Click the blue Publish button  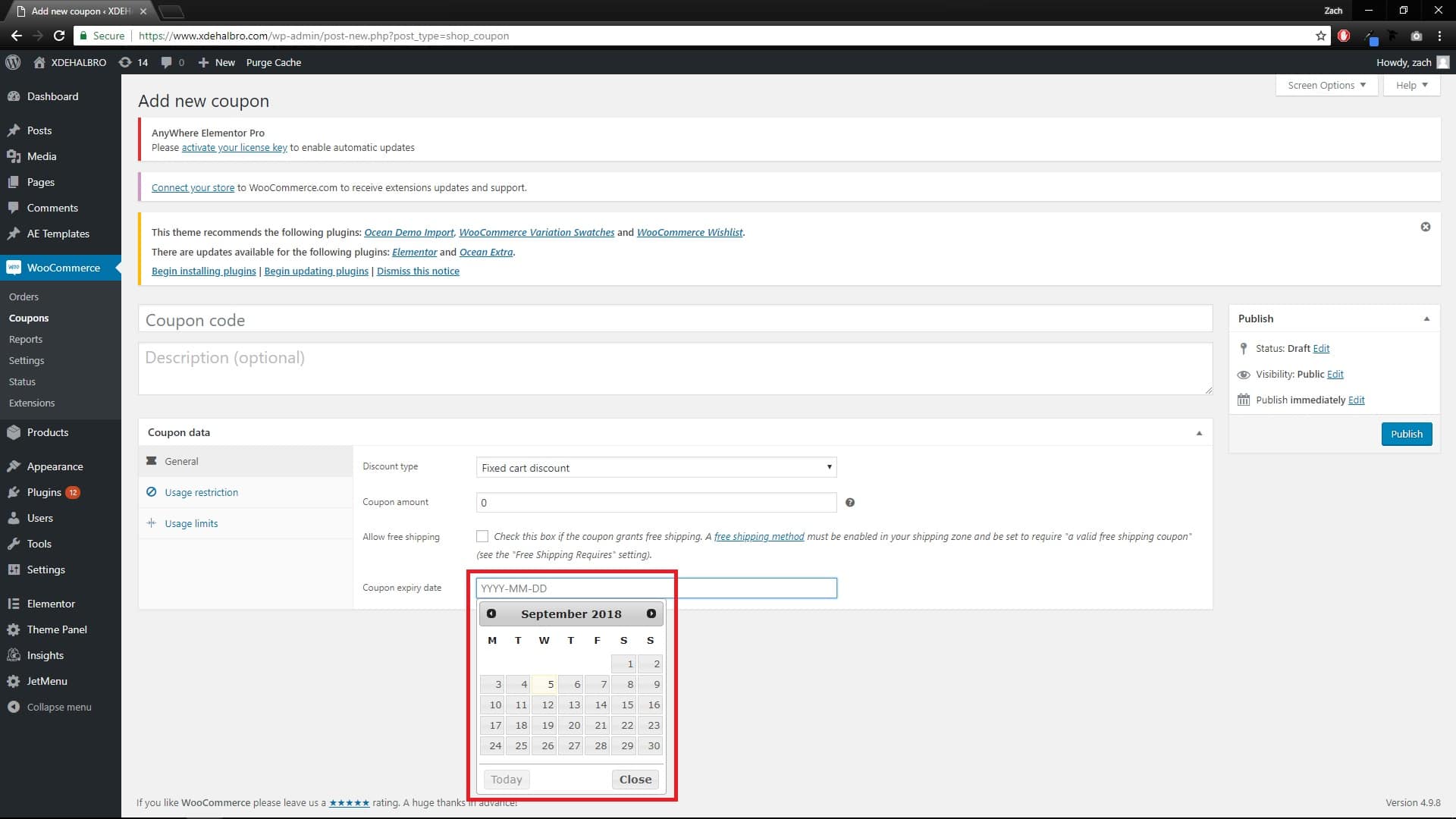(x=1407, y=434)
